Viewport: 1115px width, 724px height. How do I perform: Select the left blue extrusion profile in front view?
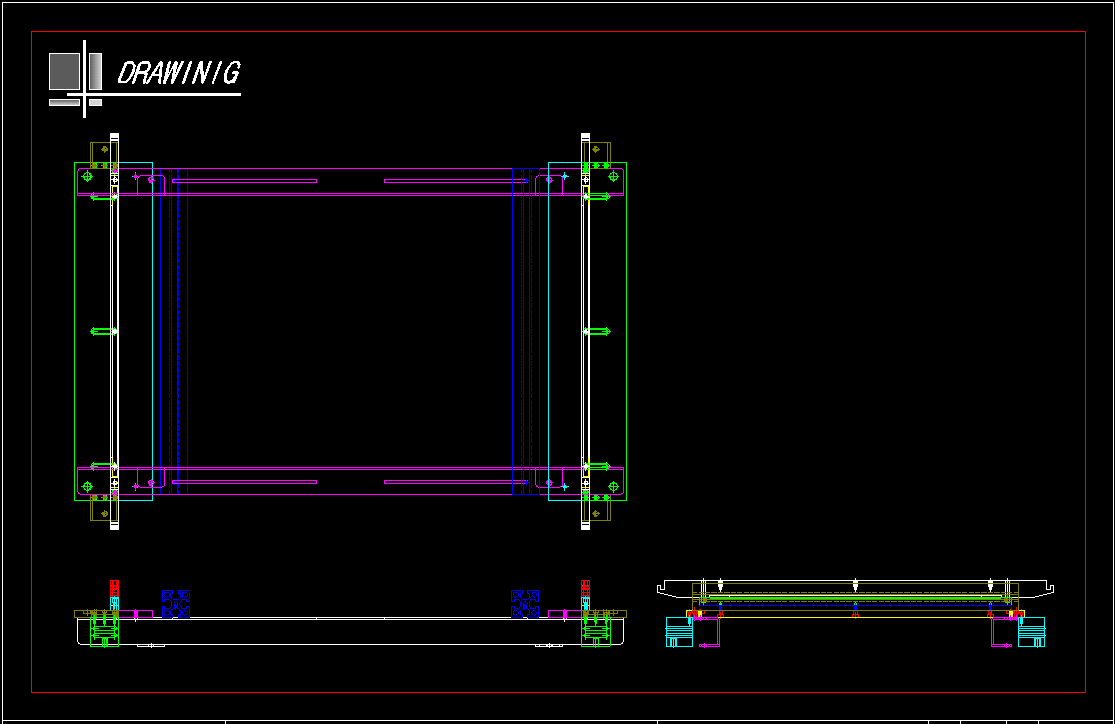[x=176, y=603]
